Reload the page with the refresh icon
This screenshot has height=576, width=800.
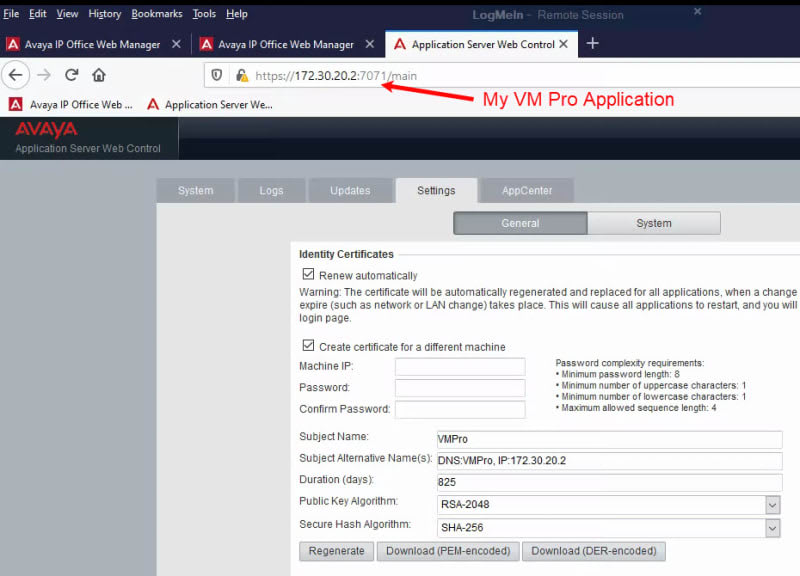(x=71, y=75)
